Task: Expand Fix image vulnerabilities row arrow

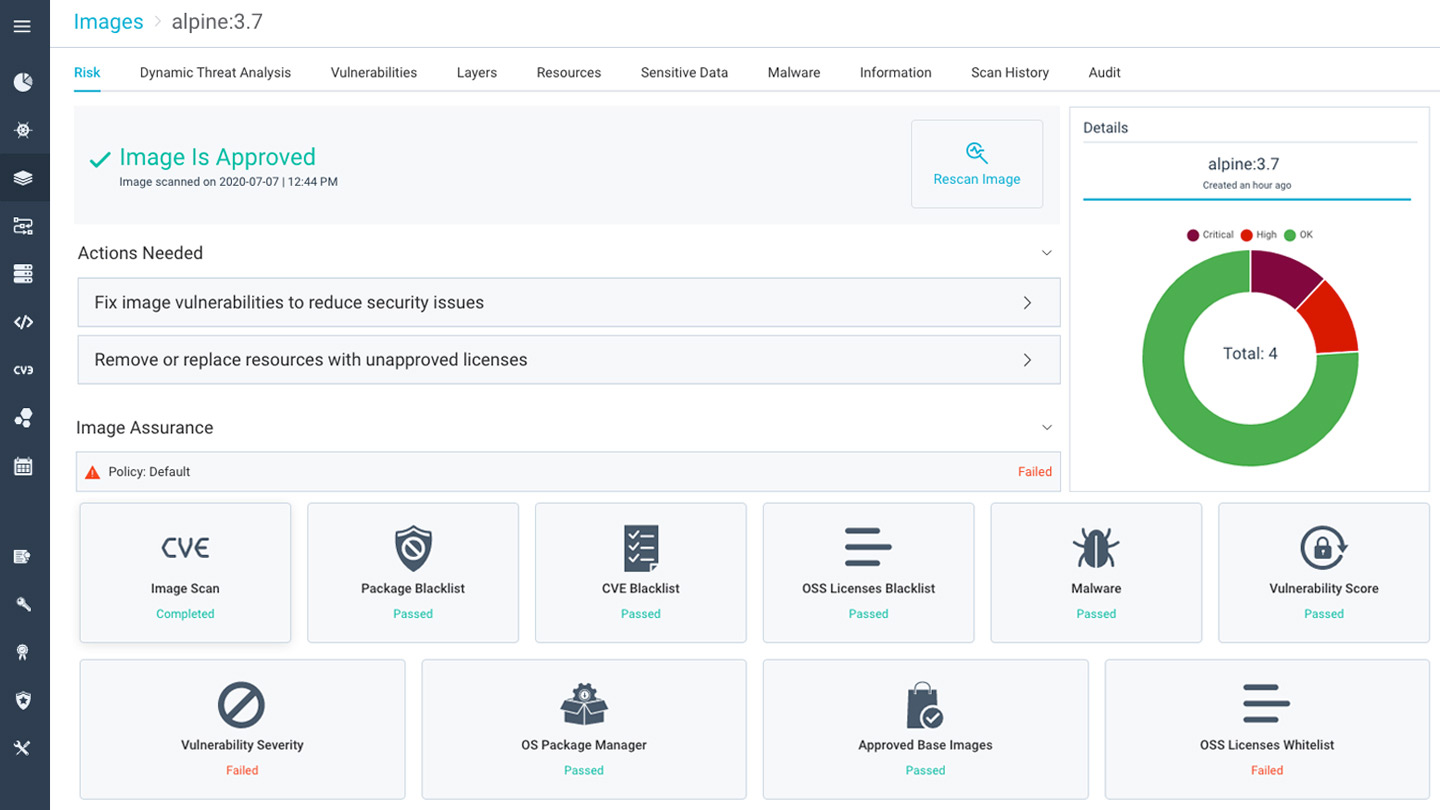Action: click(x=1027, y=303)
